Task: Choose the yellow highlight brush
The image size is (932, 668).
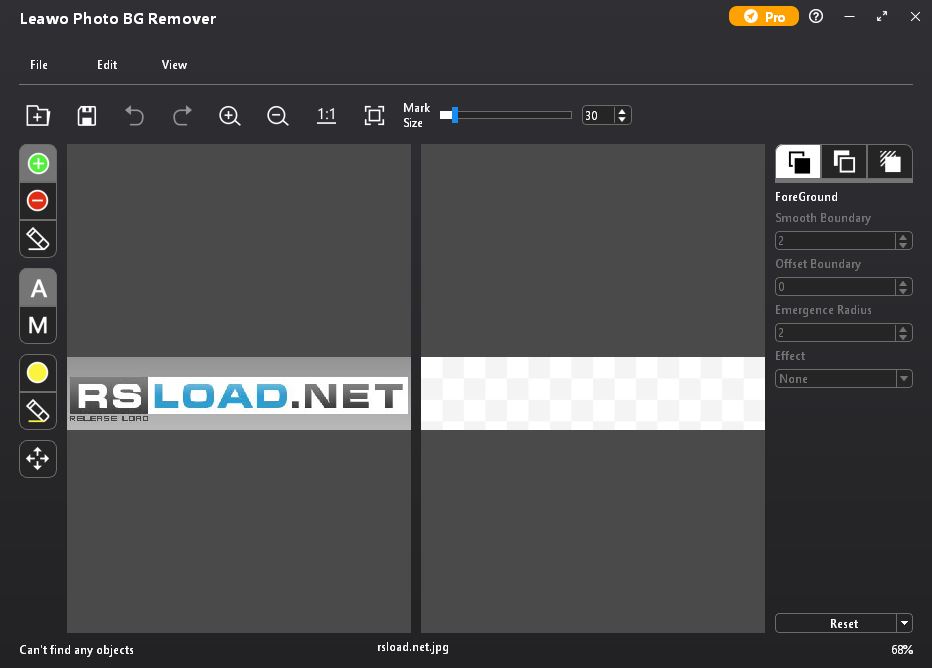Action: coord(38,373)
